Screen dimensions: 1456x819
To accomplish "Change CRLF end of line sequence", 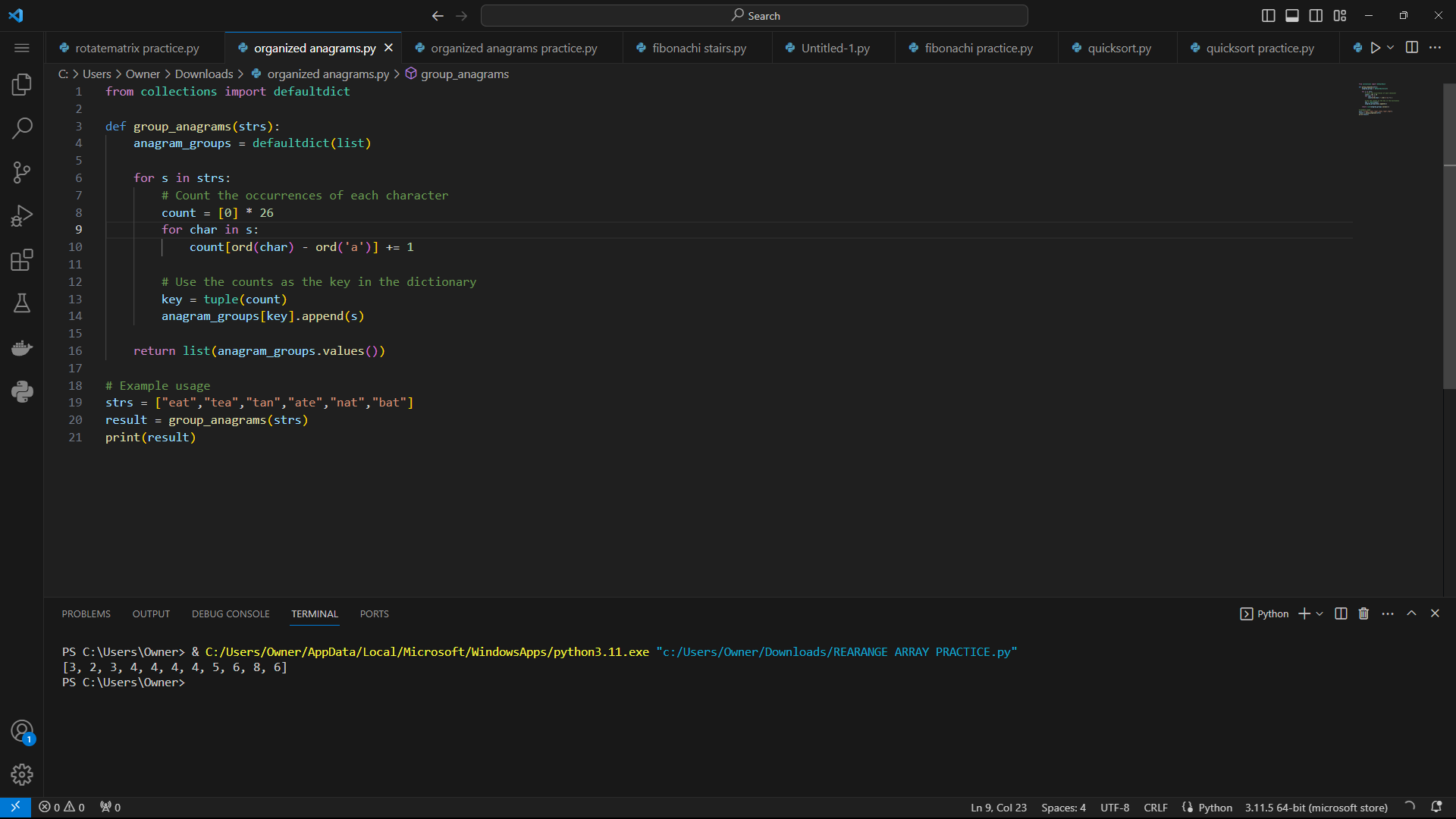I will pos(1156,808).
